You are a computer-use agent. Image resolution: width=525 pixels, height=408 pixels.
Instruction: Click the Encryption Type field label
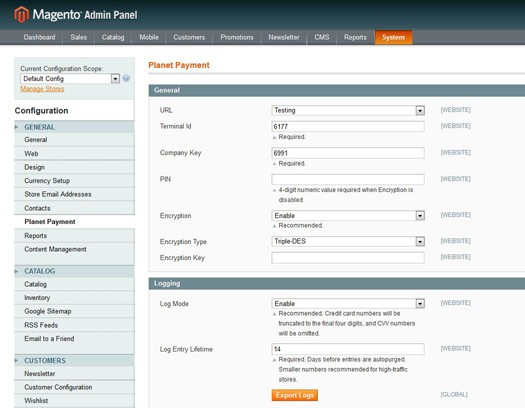(x=183, y=242)
